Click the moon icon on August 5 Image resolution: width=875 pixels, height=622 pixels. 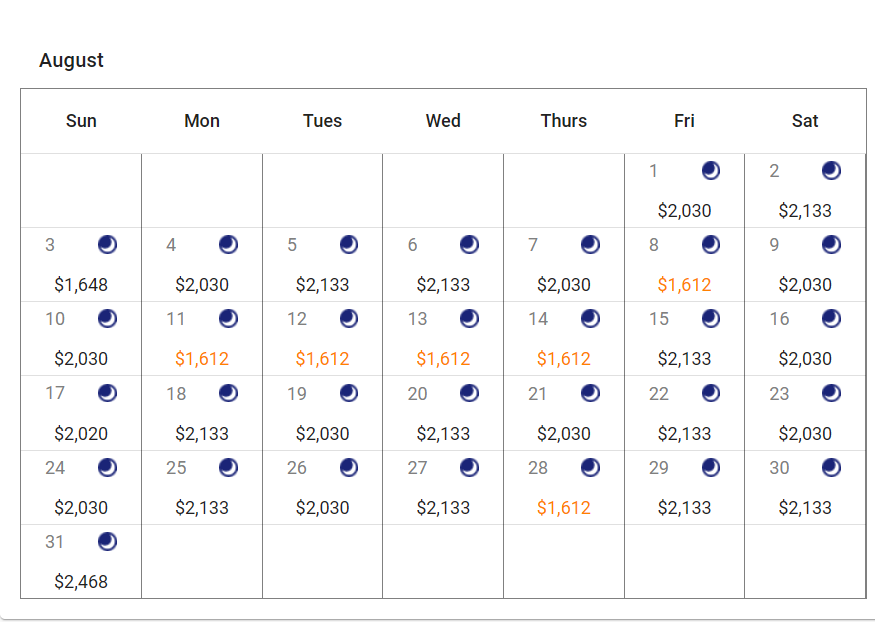click(349, 245)
